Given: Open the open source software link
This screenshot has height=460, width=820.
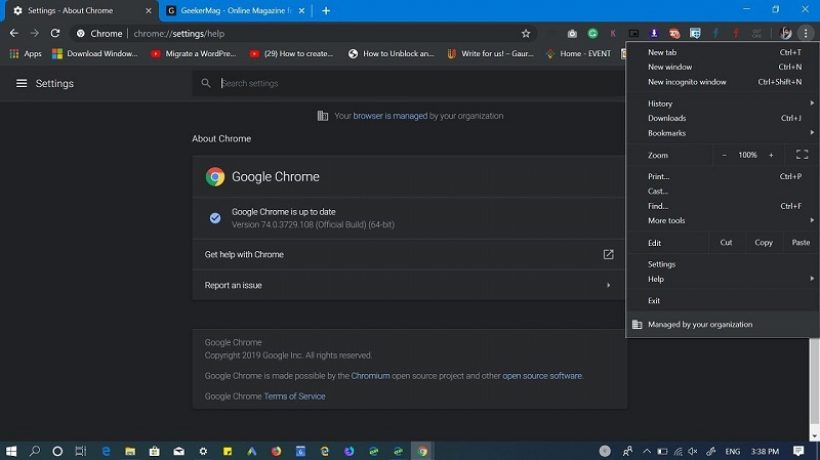Looking at the screenshot, I should coord(542,376).
